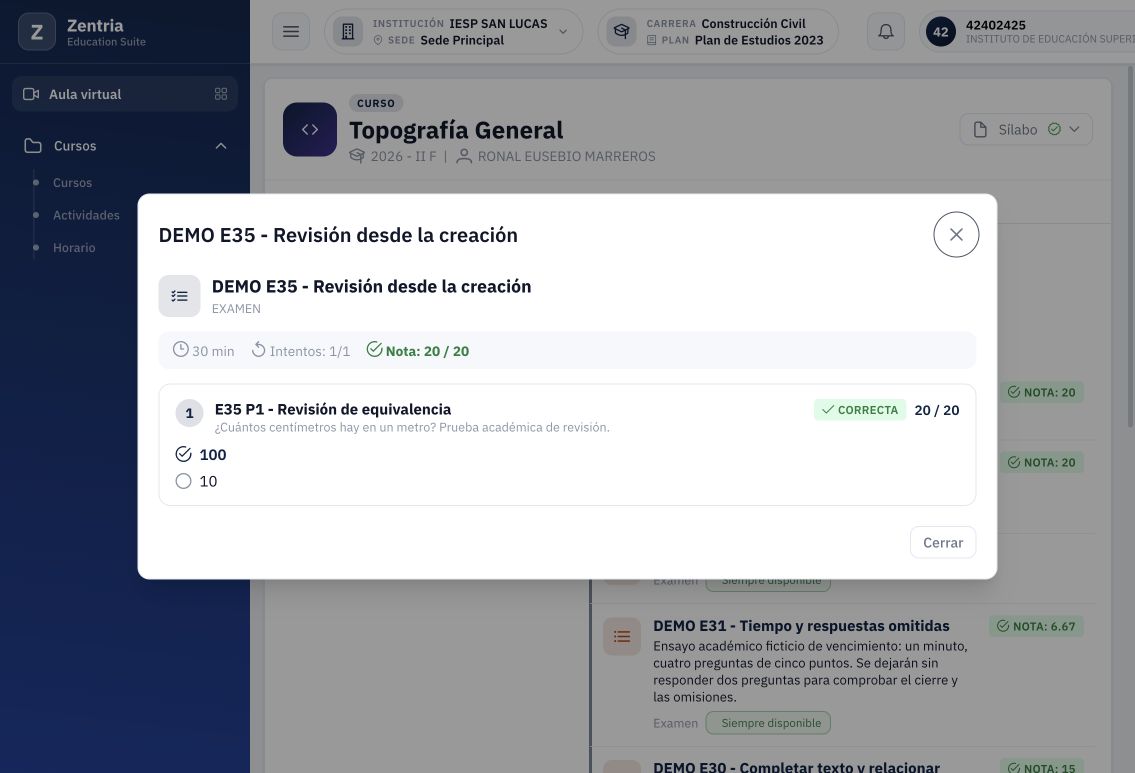Click the Sílabo document icon
This screenshot has width=1135, height=773.
[979, 130]
